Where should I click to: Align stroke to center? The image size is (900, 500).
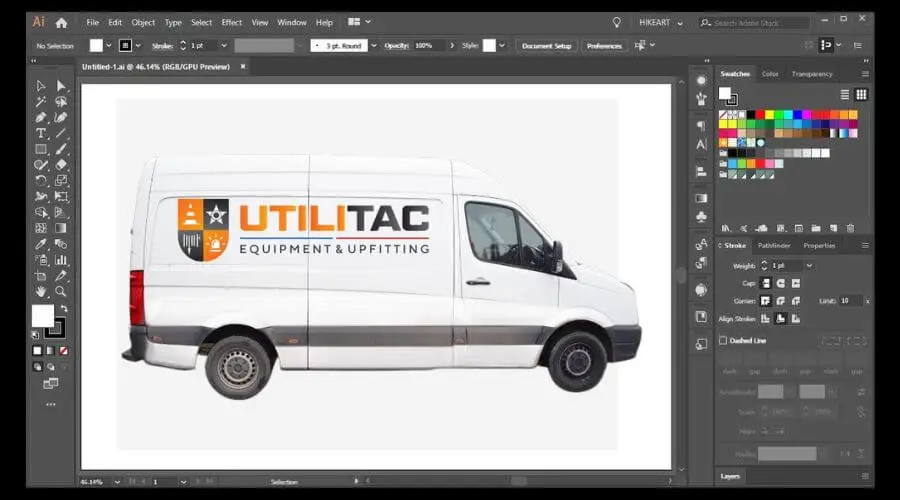tap(766, 319)
